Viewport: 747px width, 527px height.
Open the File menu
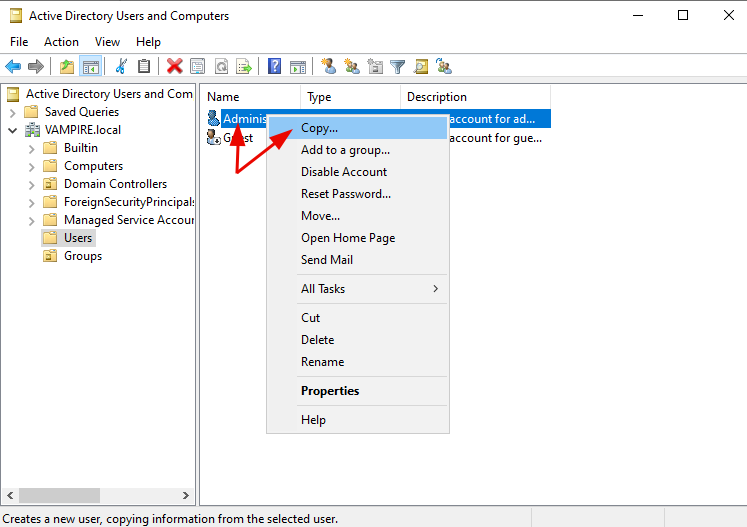click(x=19, y=42)
